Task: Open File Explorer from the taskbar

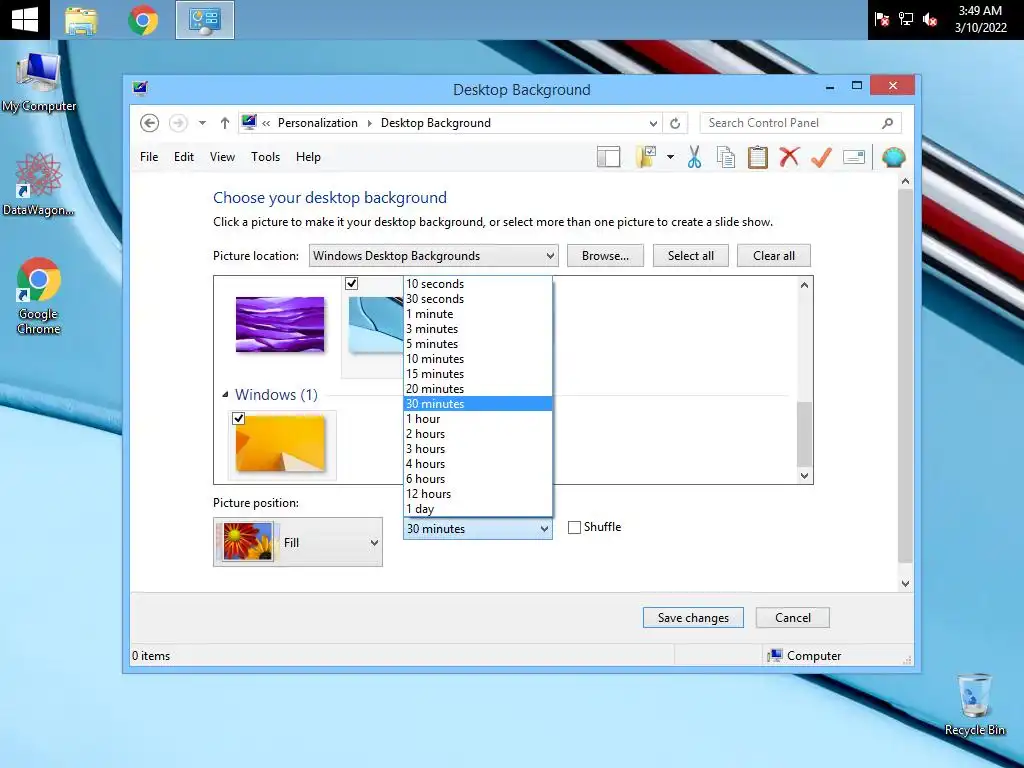Action: click(81, 20)
